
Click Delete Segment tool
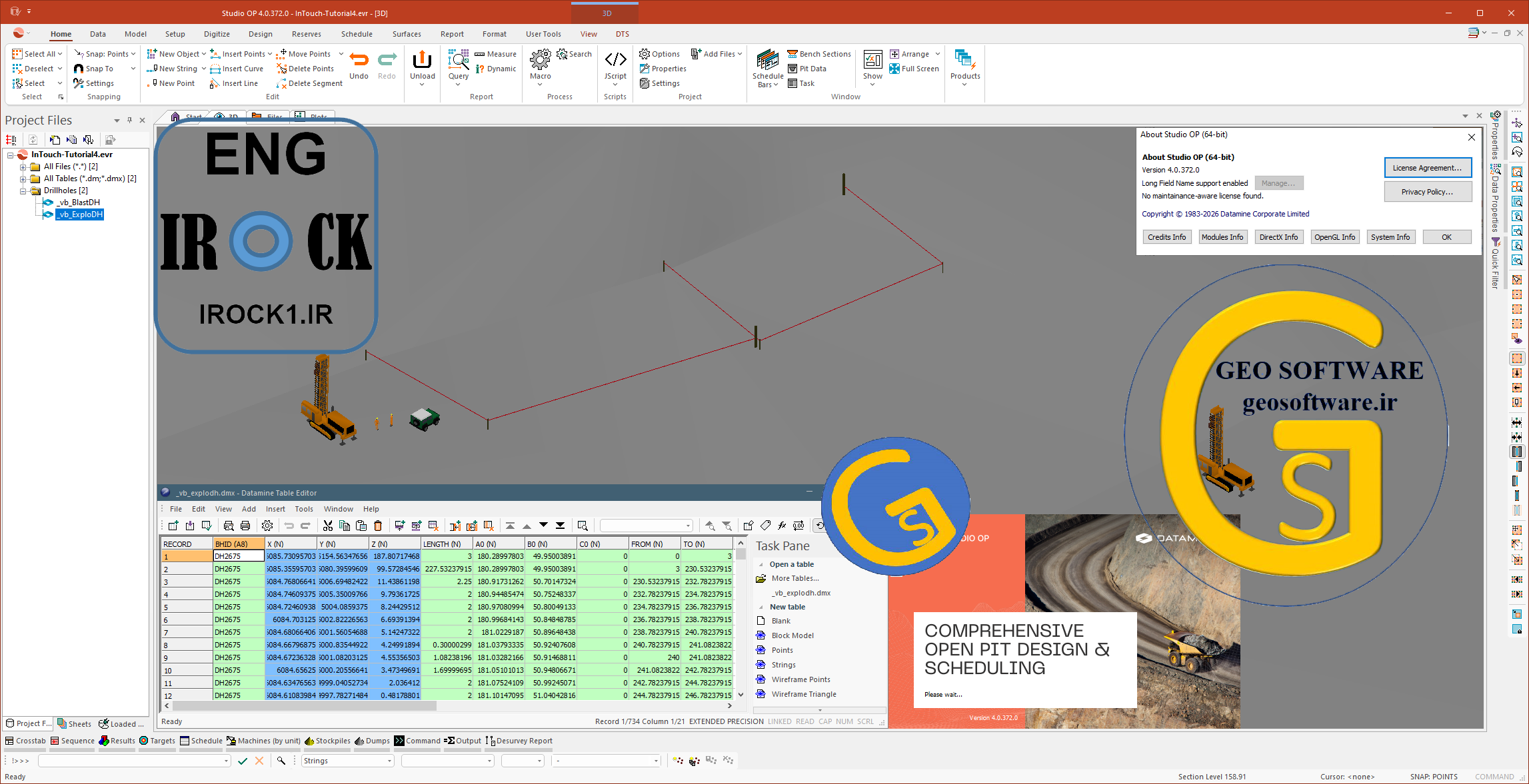(x=309, y=83)
